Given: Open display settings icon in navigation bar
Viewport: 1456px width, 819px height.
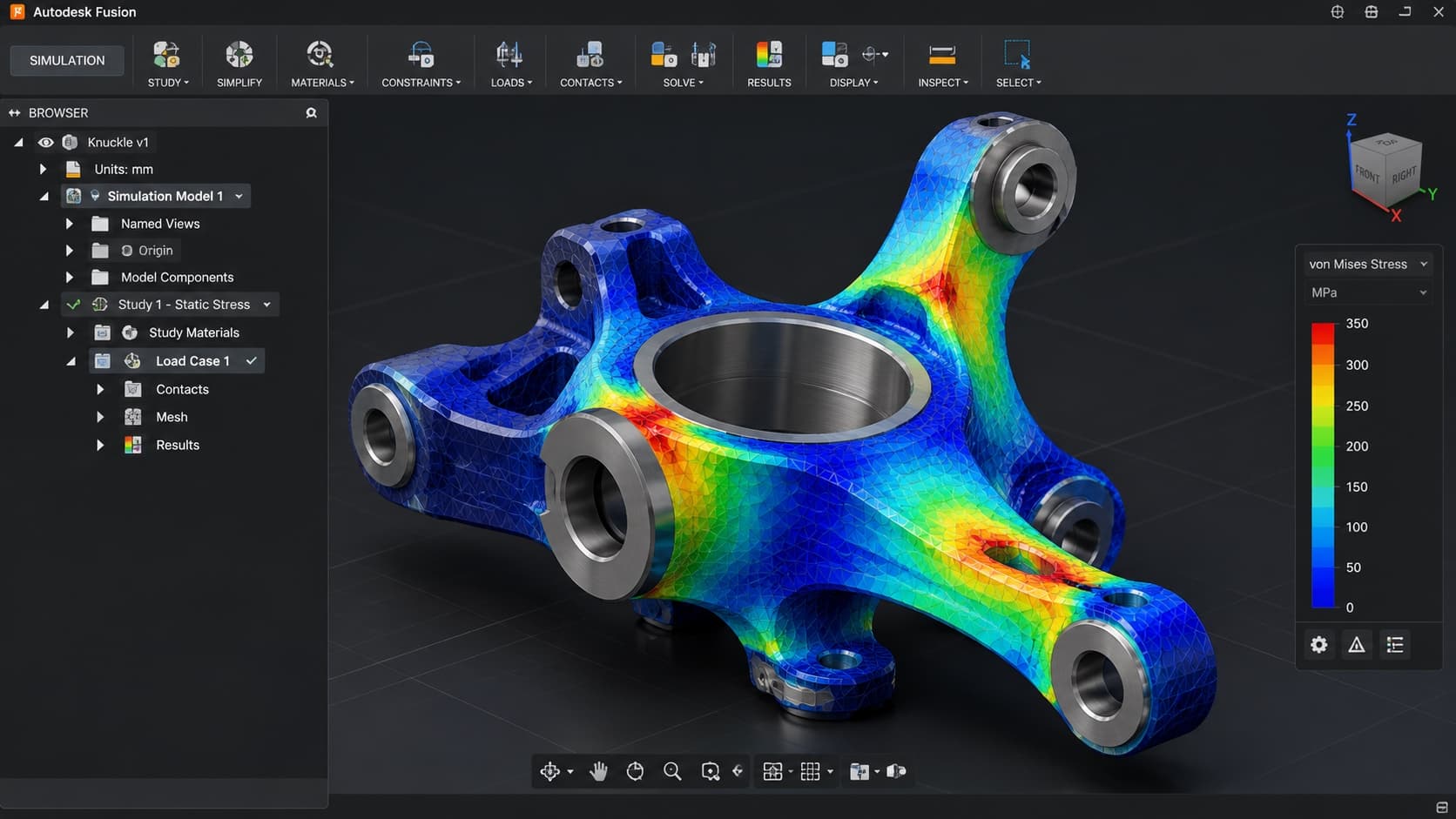Looking at the screenshot, I should pos(772,771).
